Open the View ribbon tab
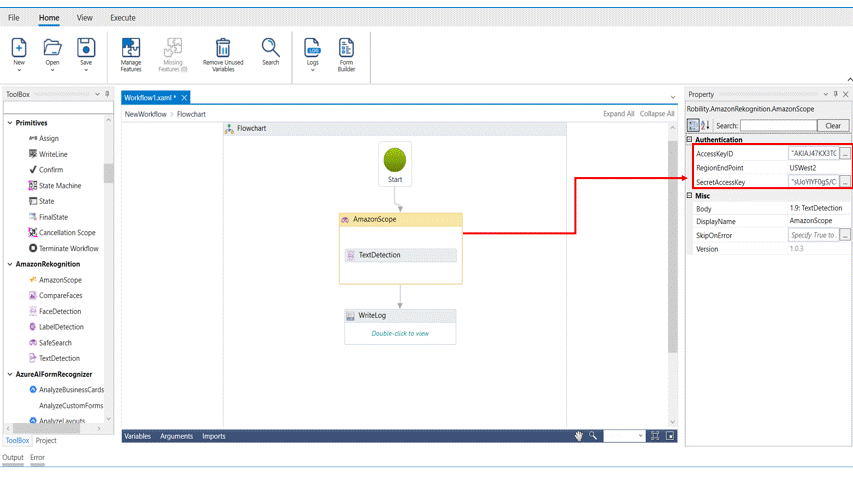Image resolution: width=853 pixels, height=480 pixels. pyautogui.click(x=85, y=18)
